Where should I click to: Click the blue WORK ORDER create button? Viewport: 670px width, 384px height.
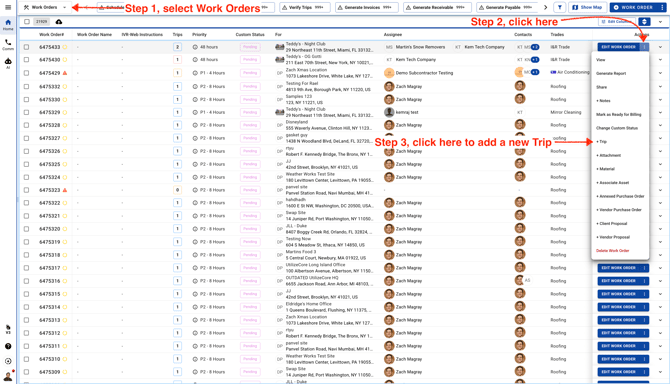tap(634, 7)
